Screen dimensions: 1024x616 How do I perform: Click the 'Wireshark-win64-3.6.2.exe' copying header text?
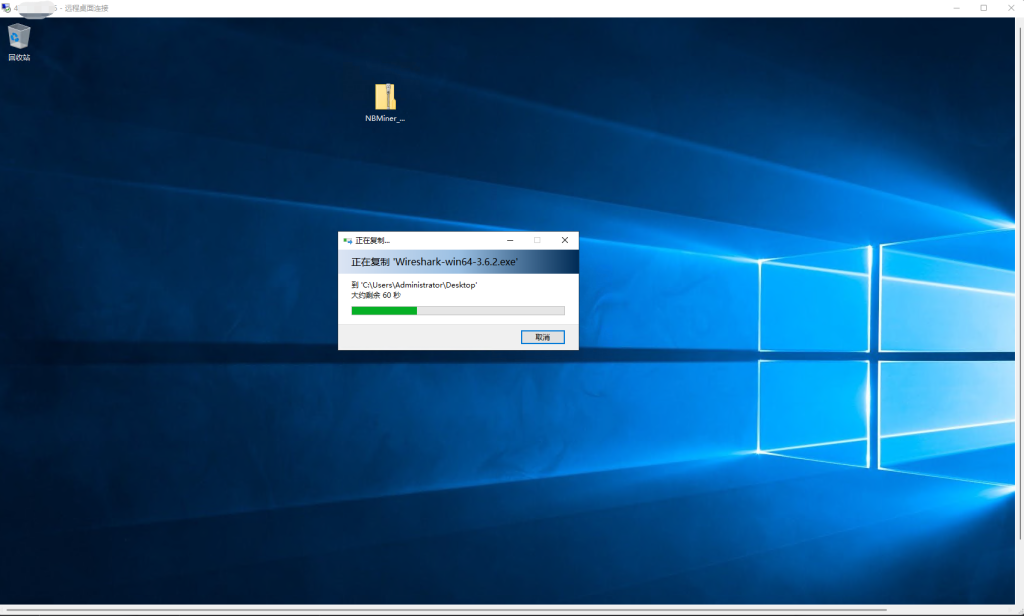click(434, 262)
